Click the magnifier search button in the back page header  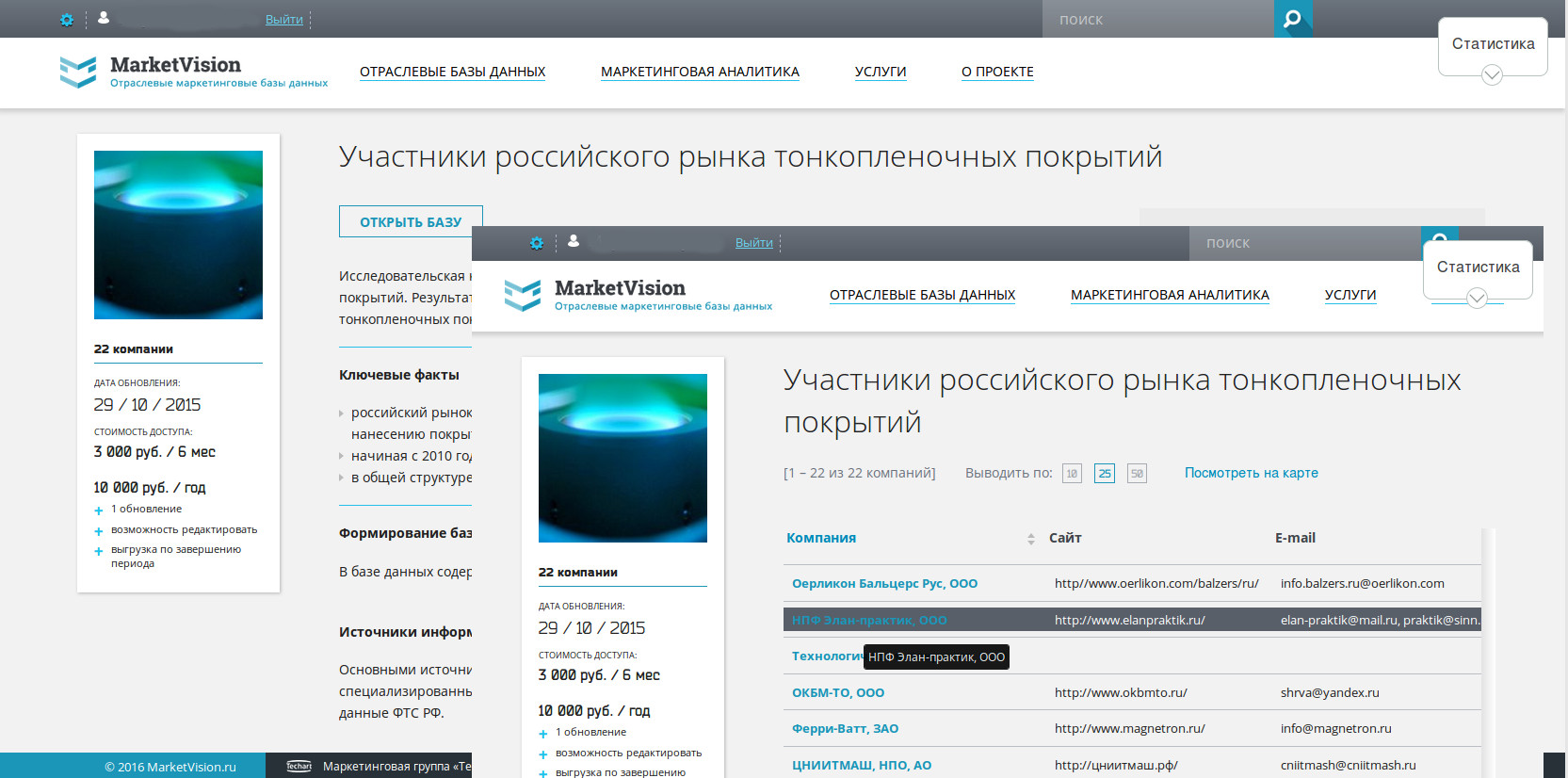coord(1293,19)
